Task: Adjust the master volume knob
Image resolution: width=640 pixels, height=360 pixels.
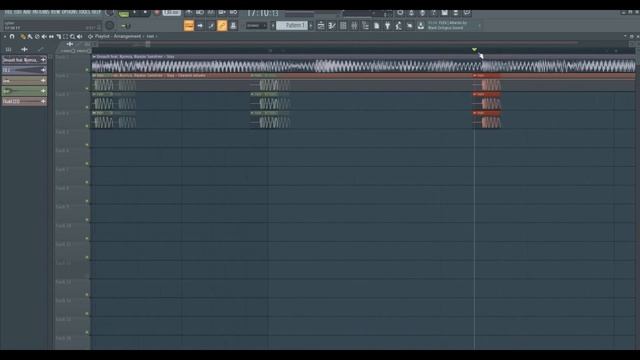Action: pos(110,13)
